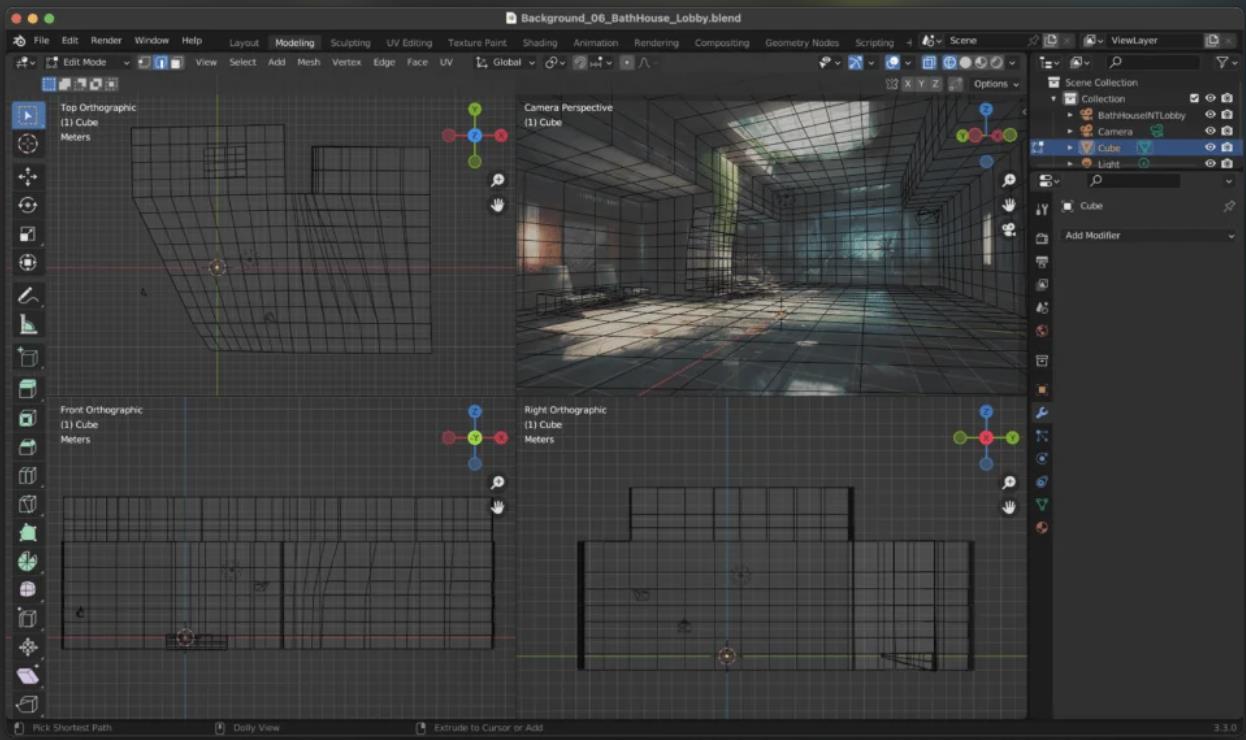Open the Options dropdown
The image size is (1246, 740).
coord(995,84)
